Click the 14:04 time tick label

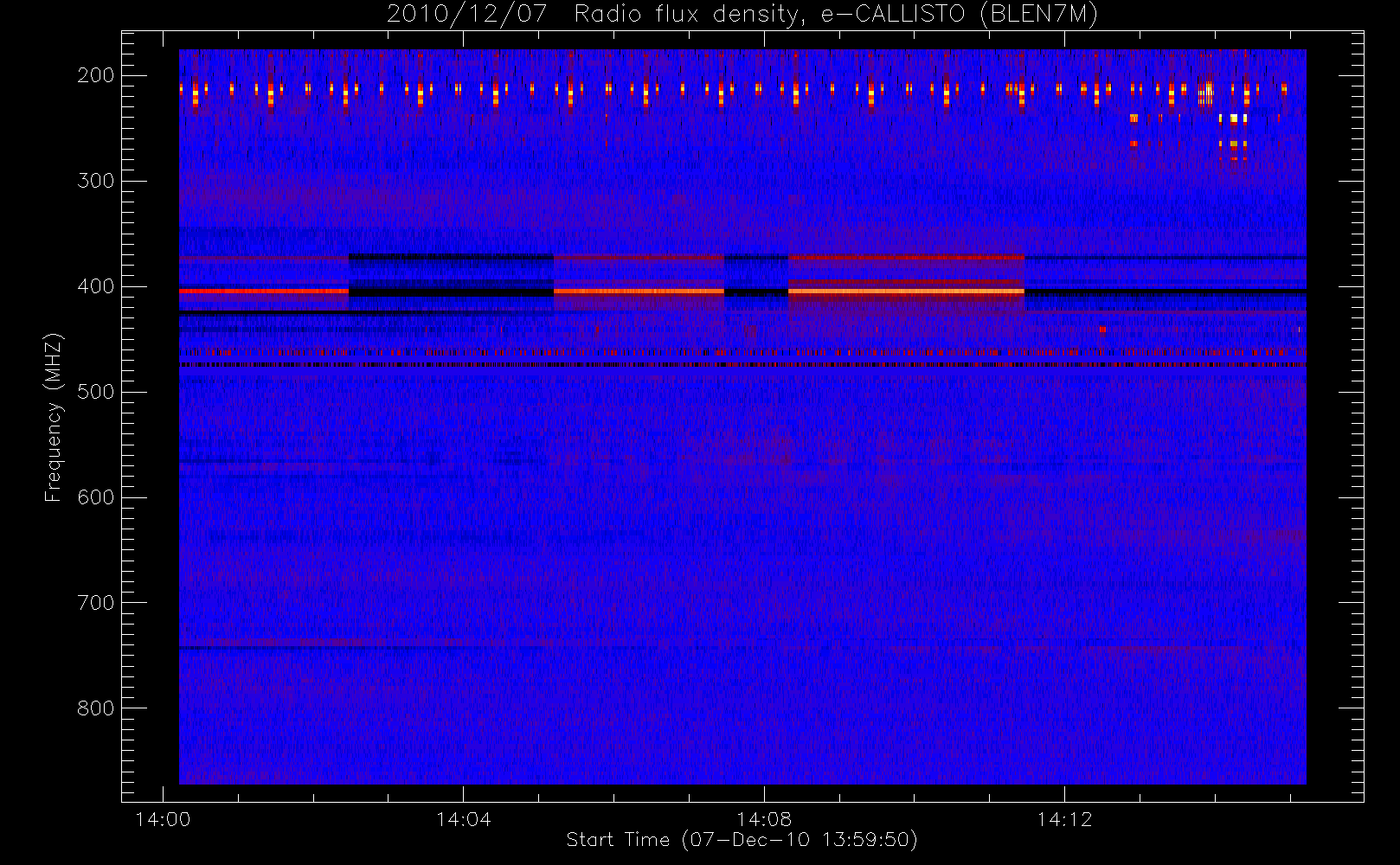pyautogui.click(x=463, y=819)
